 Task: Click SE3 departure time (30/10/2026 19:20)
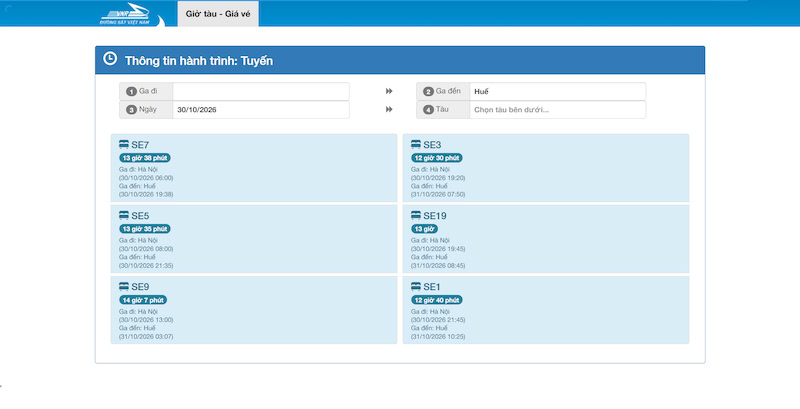tap(438, 178)
